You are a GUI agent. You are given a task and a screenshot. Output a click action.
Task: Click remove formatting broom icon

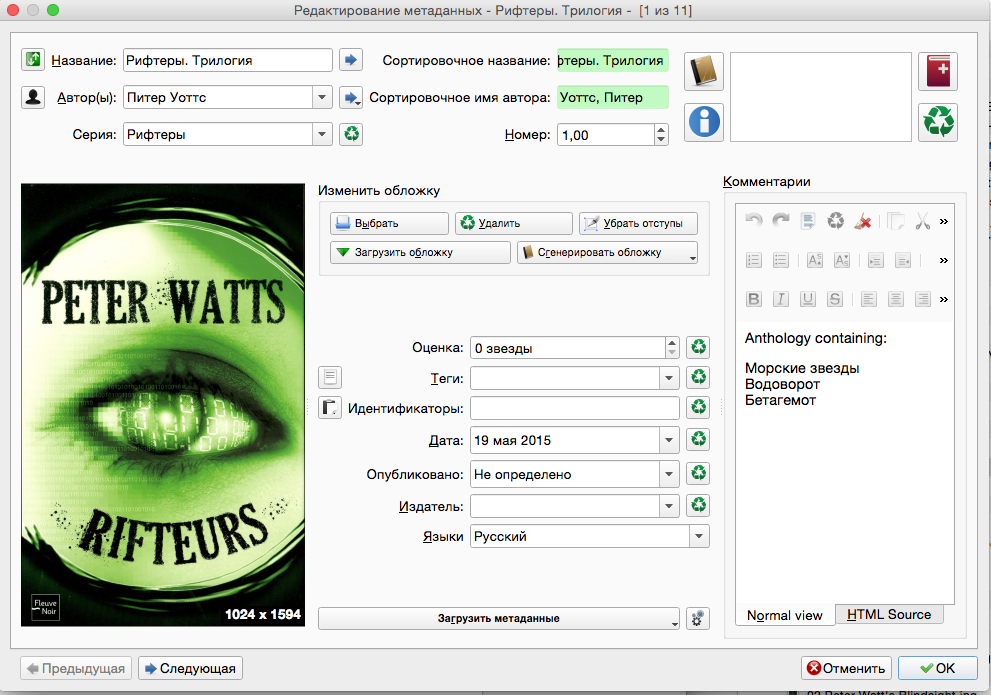point(863,221)
